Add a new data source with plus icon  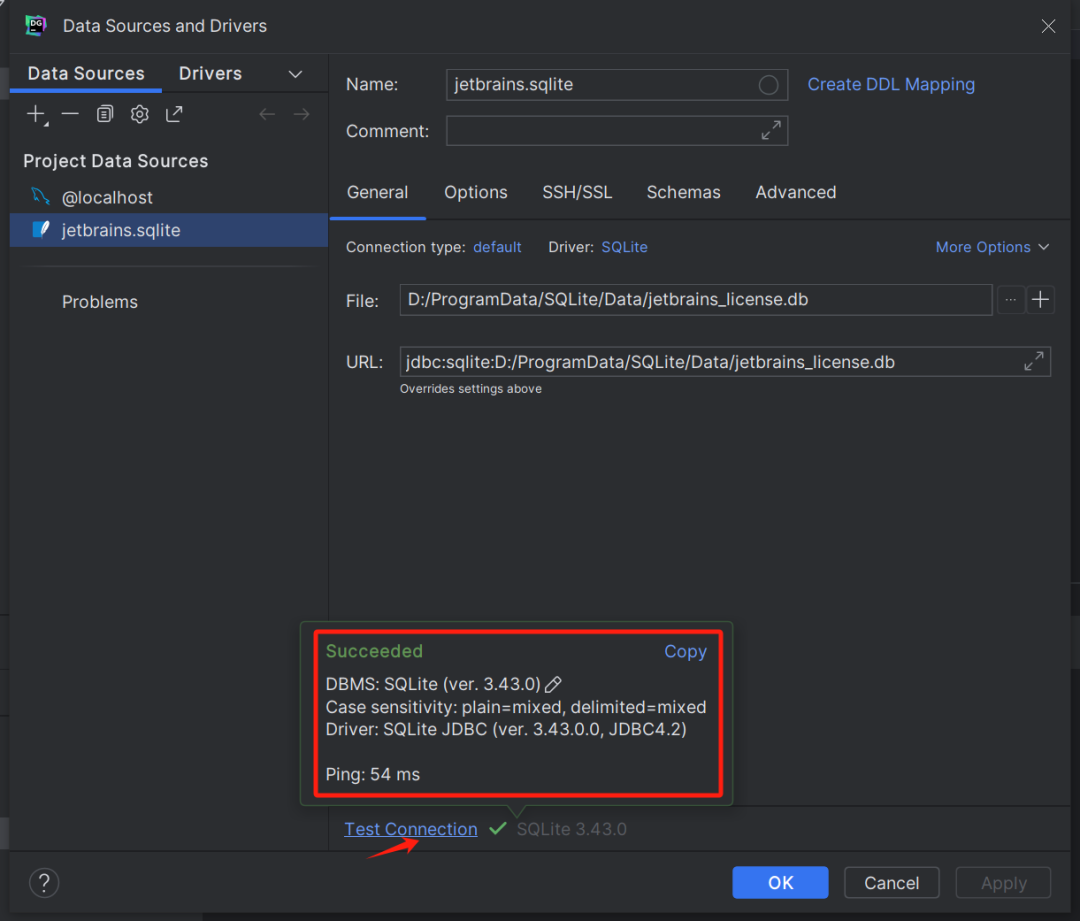[x=35, y=114]
